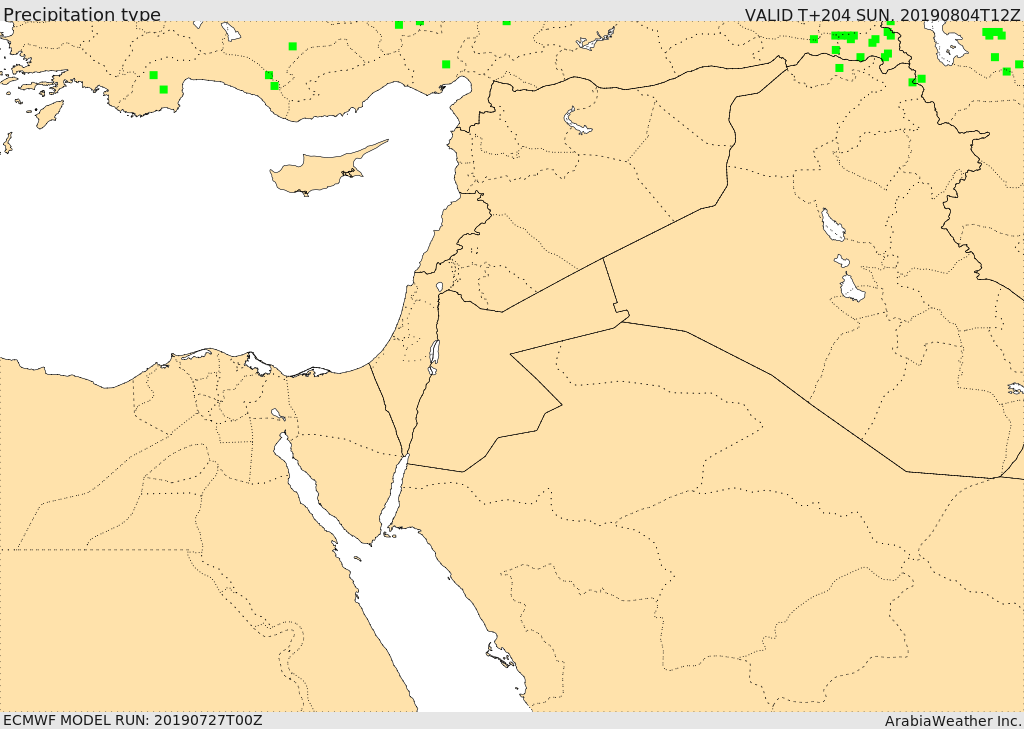Click the green precipitation square near Iskenderun
This screenshot has height=729, width=1024.
[446, 64]
